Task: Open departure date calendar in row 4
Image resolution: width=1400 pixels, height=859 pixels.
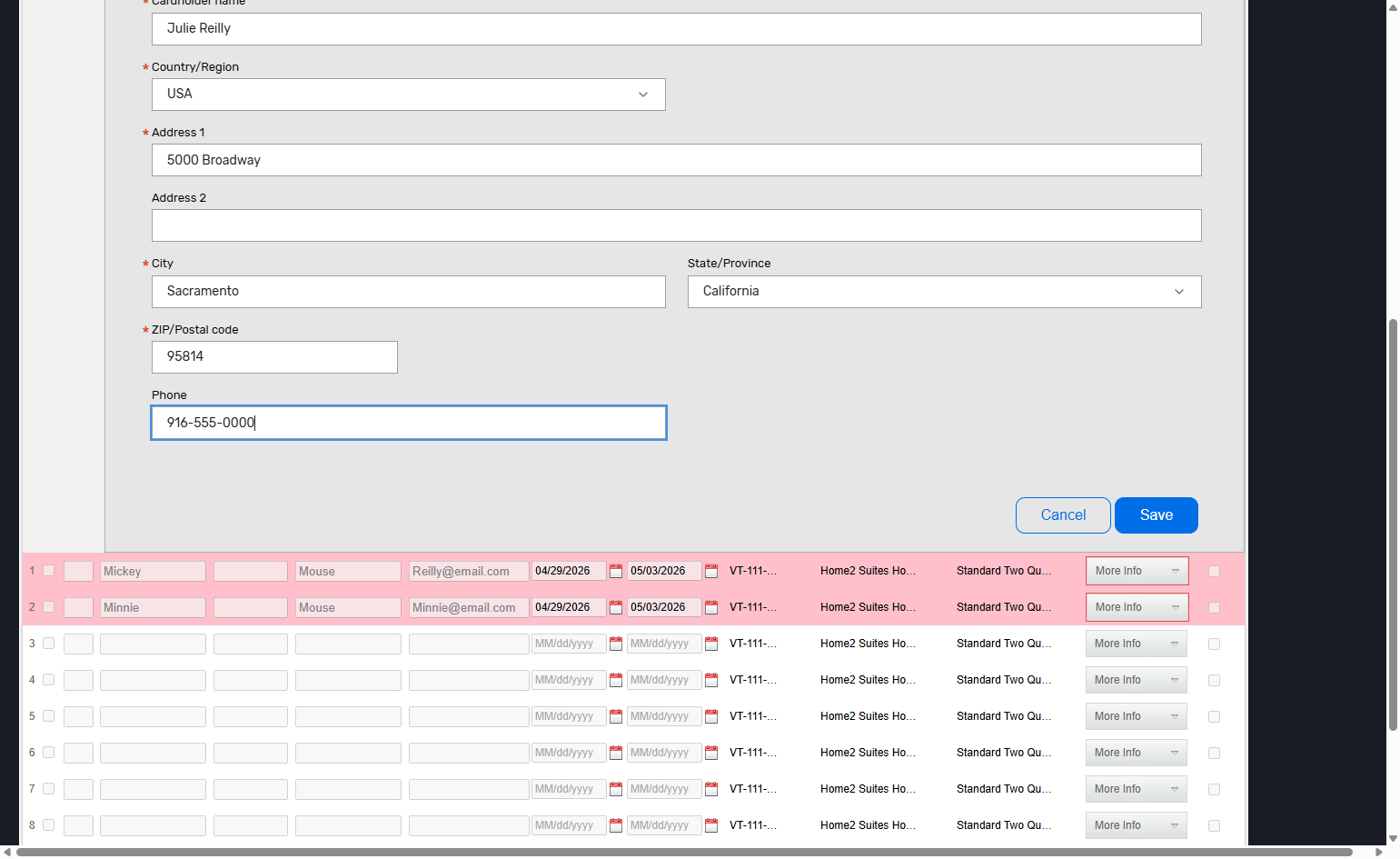Action: (711, 680)
